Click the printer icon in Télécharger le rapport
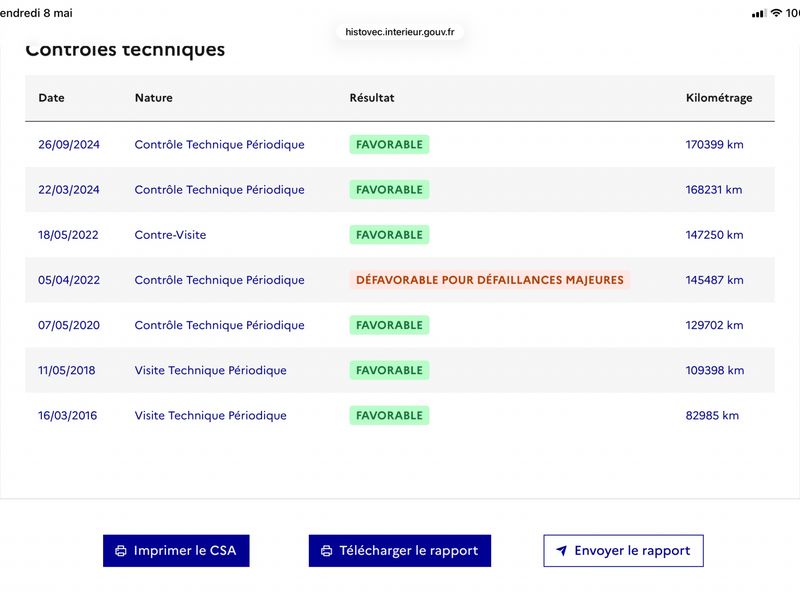800x600 pixels. (x=327, y=551)
